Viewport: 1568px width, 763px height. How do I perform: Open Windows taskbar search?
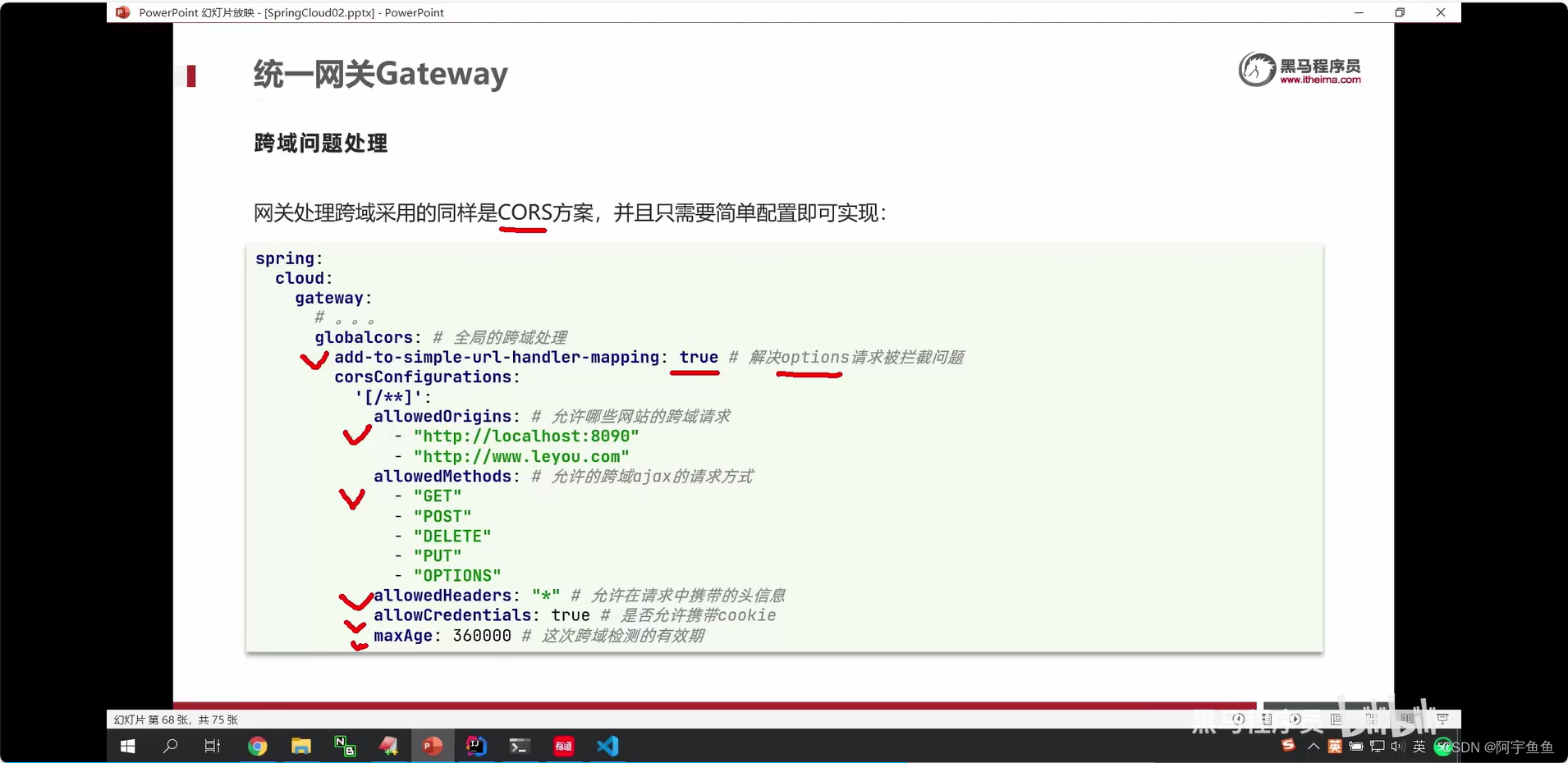[170, 746]
